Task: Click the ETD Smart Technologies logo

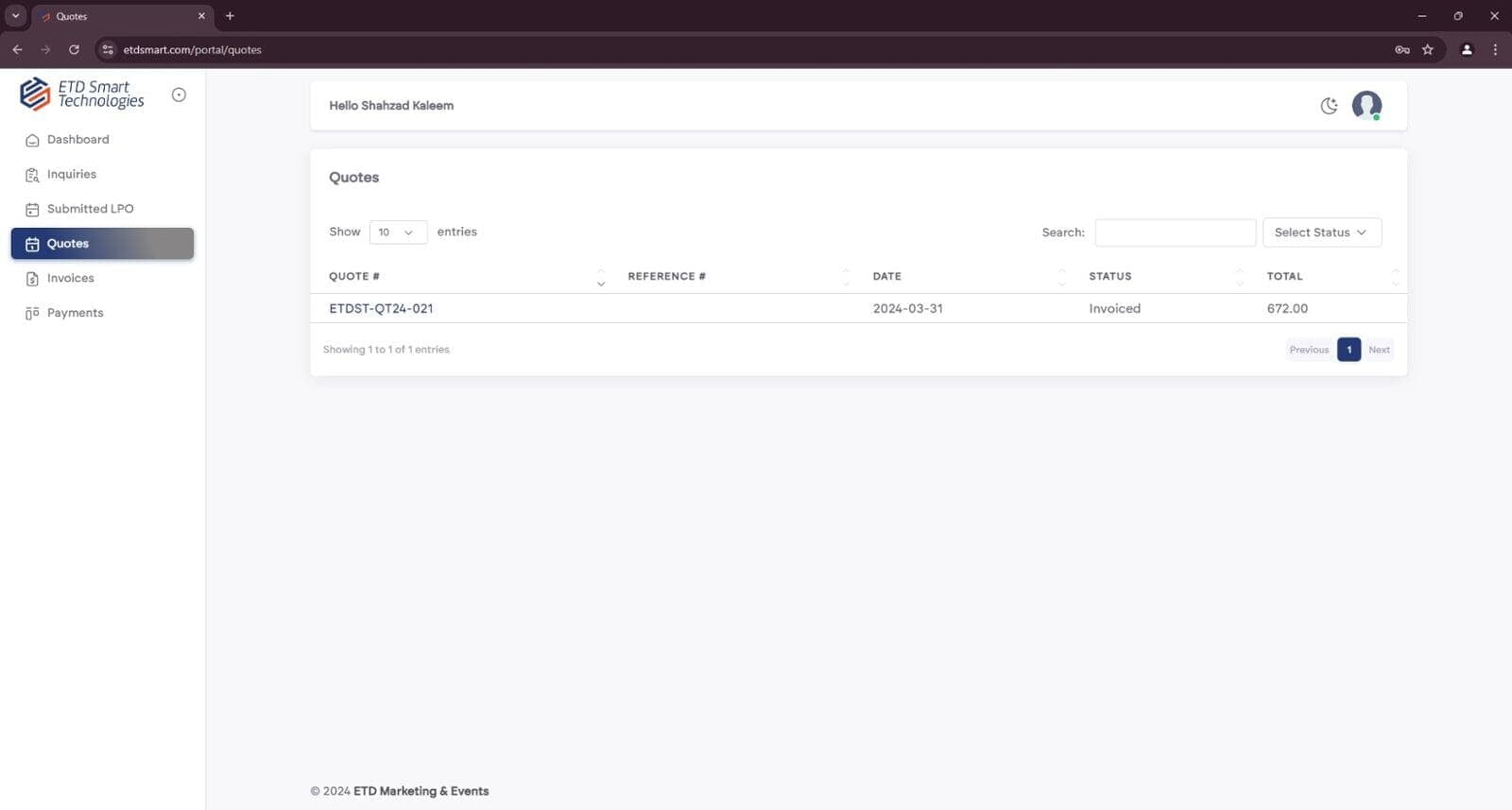Action: coord(82,95)
